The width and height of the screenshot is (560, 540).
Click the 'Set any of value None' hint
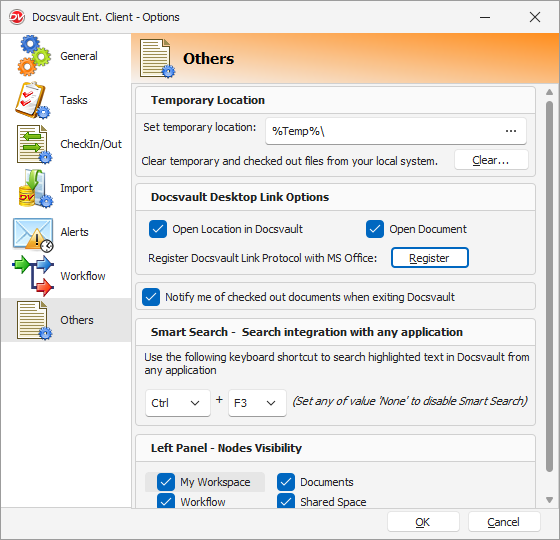pos(410,401)
